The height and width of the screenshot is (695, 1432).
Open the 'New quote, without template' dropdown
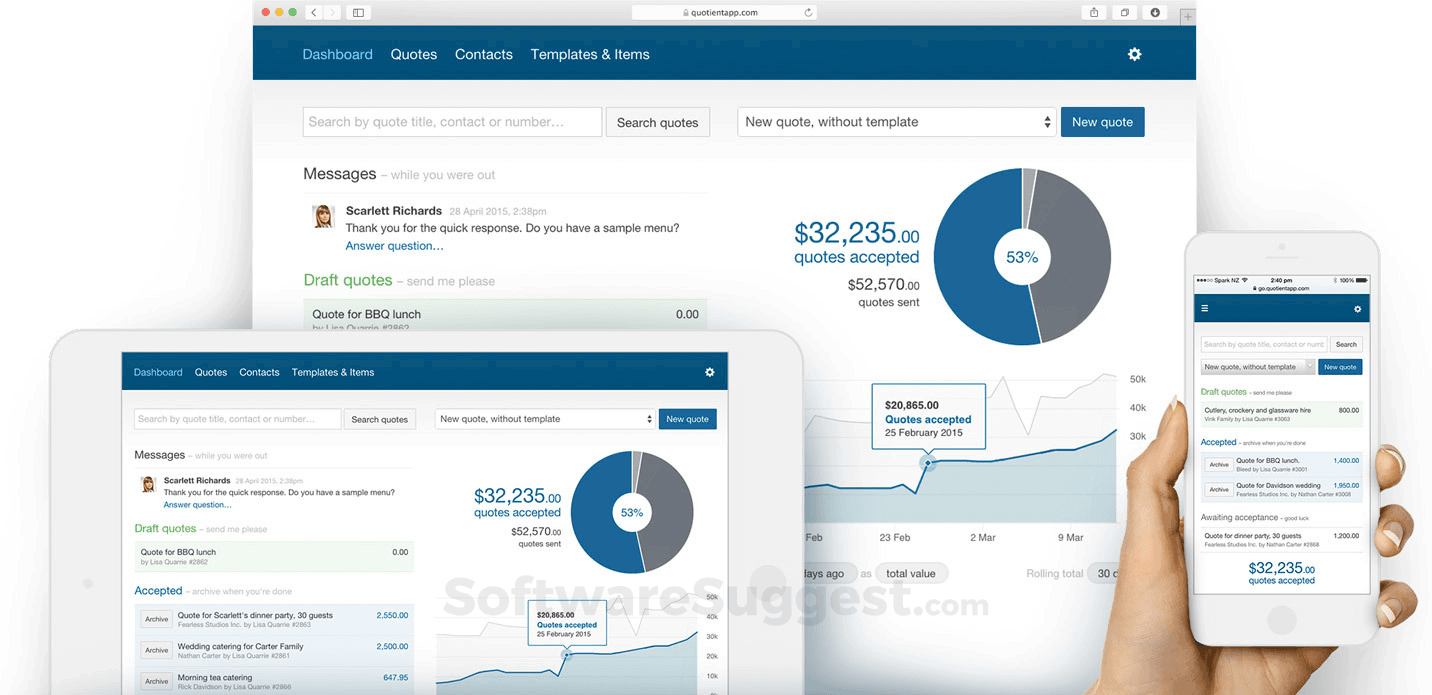pos(896,121)
